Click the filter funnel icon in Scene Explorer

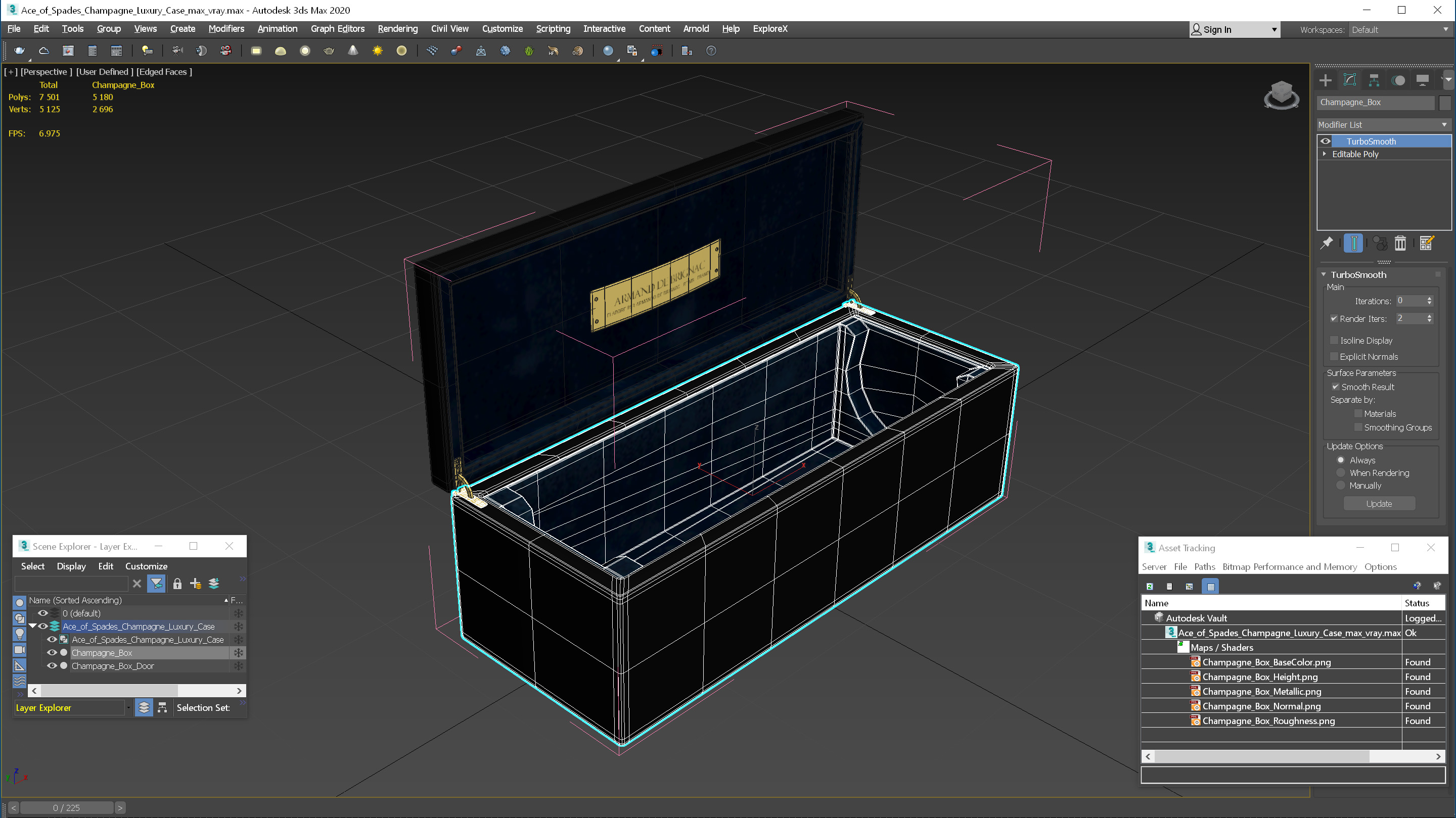[x=156, y=584]
